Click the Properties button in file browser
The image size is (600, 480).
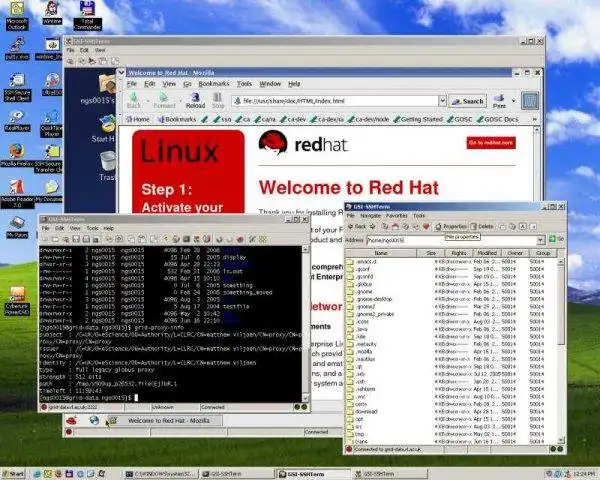pos(451,227)
